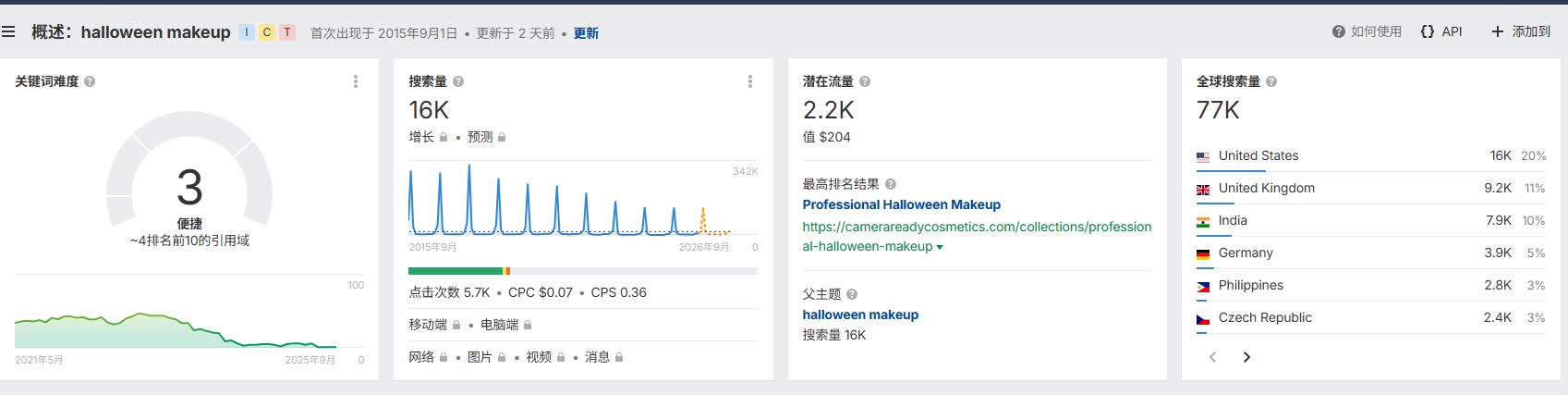Open the 添加到 menu

point(1521,31)
